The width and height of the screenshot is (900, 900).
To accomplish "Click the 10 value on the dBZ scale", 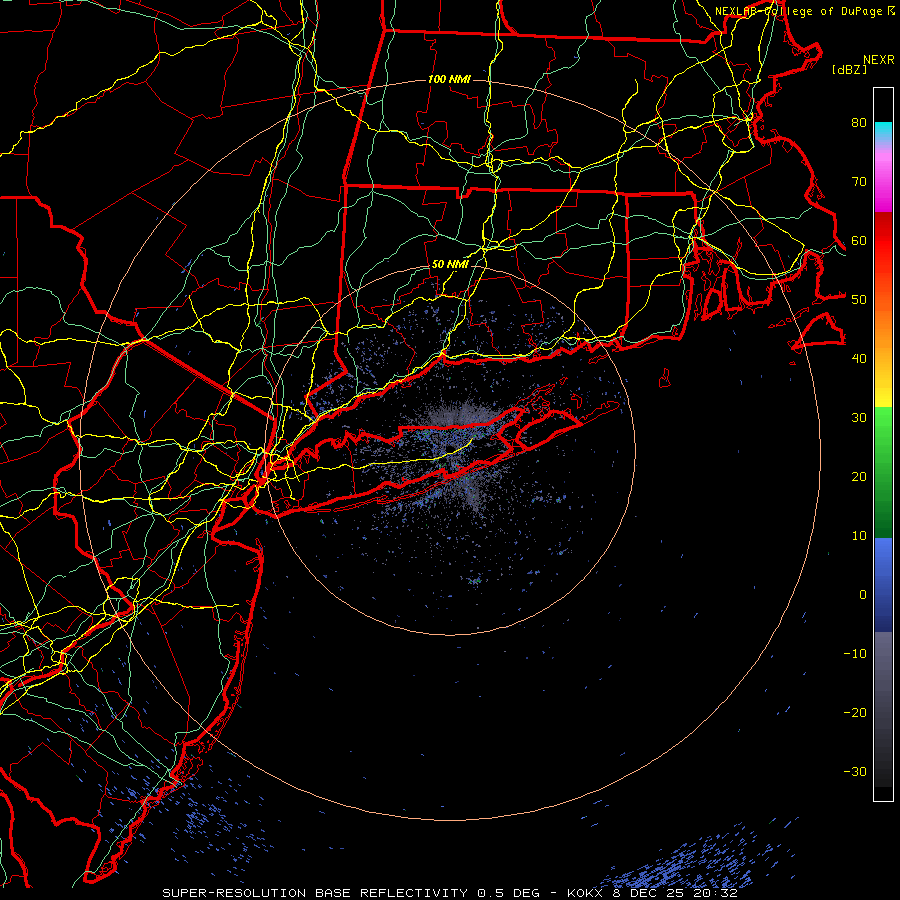I will 859,536.
